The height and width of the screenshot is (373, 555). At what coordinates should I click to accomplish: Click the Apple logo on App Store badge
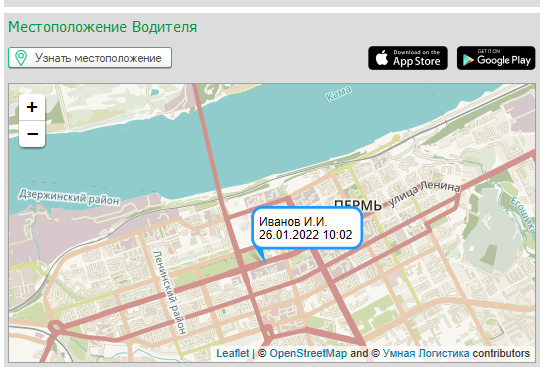[x=382, y=58]
